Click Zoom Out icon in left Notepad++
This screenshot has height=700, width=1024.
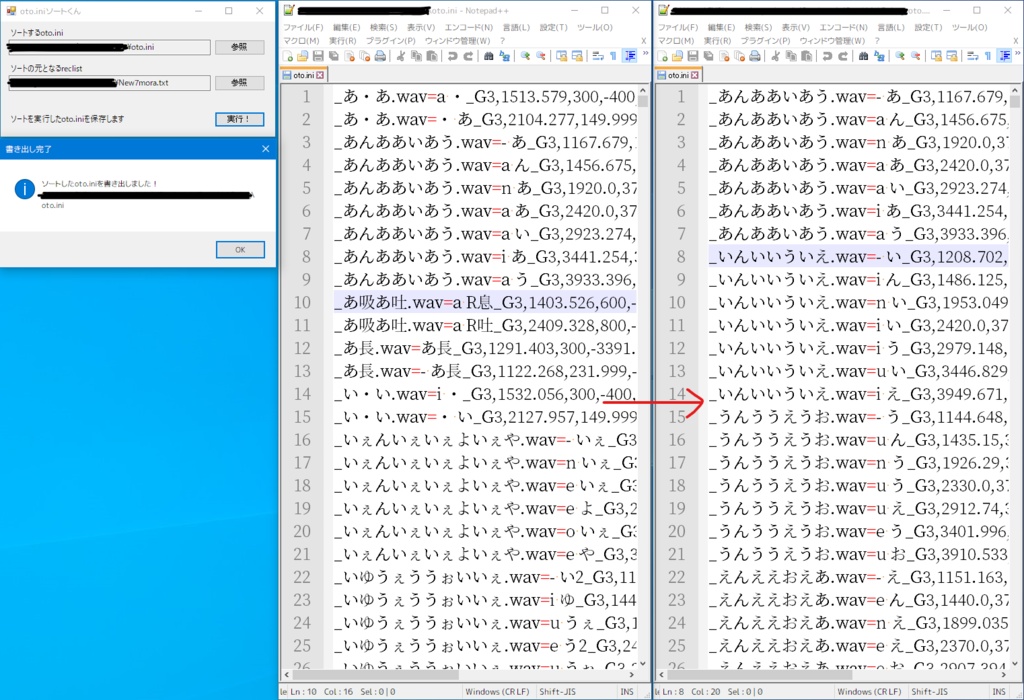[541, 56]
